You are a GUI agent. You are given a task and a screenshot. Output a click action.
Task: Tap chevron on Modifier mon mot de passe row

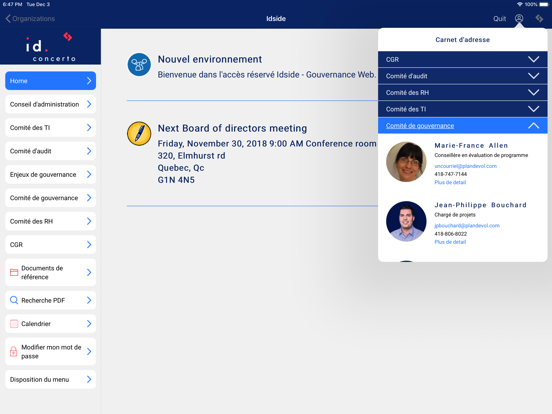coord(89,351)
